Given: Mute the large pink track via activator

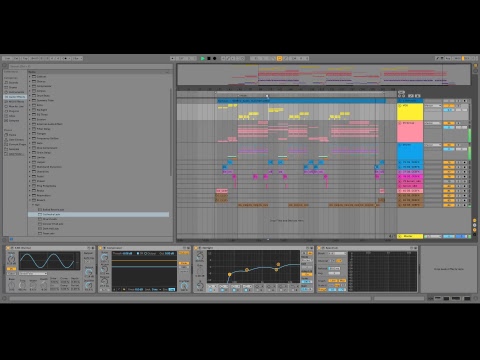Looking at the screenshot, I should tap(449, 123).
